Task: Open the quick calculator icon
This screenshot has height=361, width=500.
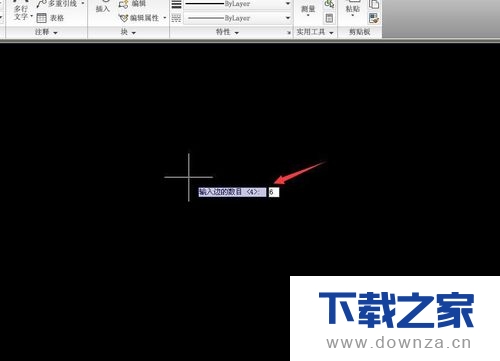Action: pos(329,18)
